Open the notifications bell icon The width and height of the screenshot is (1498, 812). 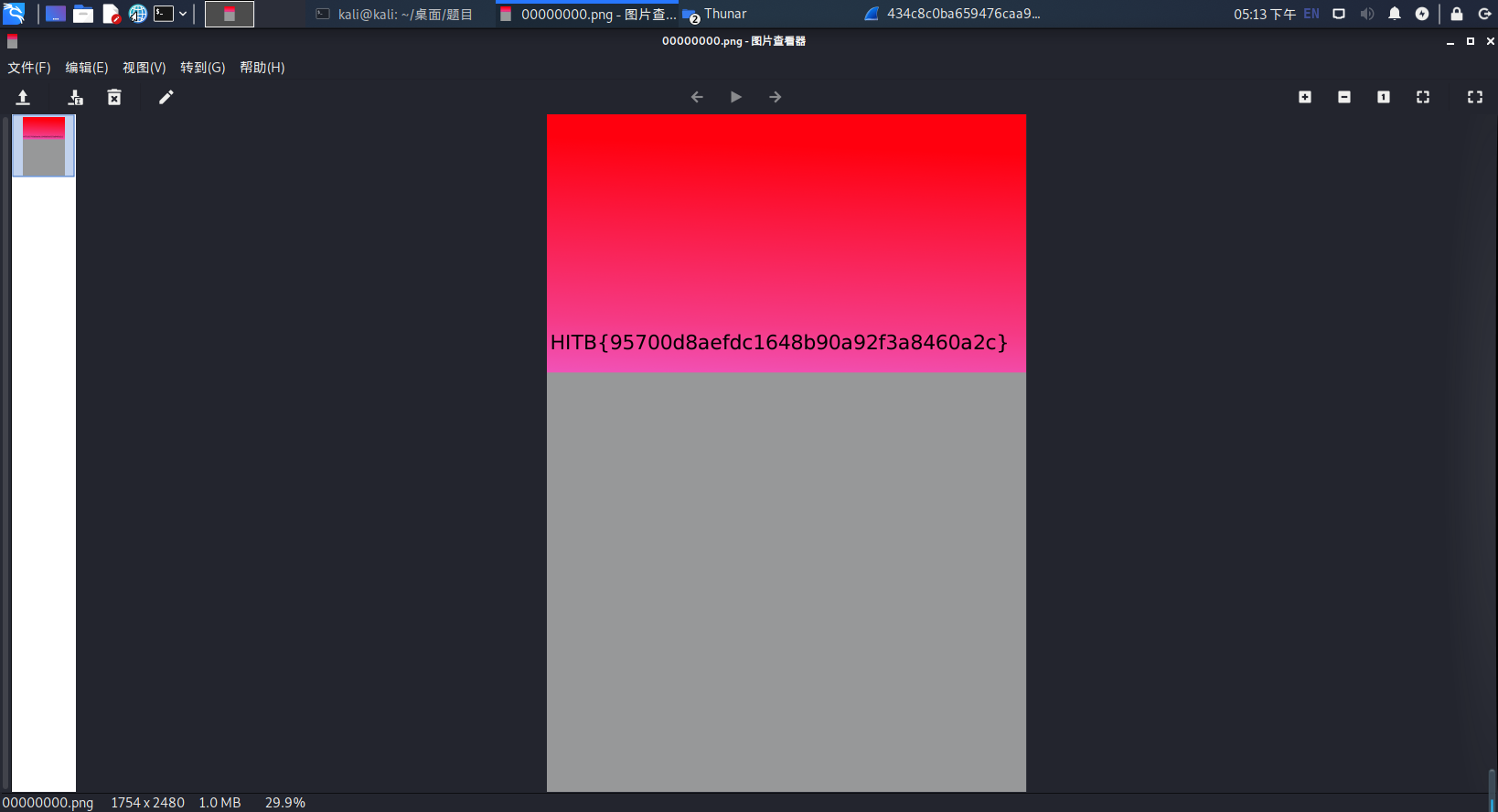click(x=1395, y=14)
